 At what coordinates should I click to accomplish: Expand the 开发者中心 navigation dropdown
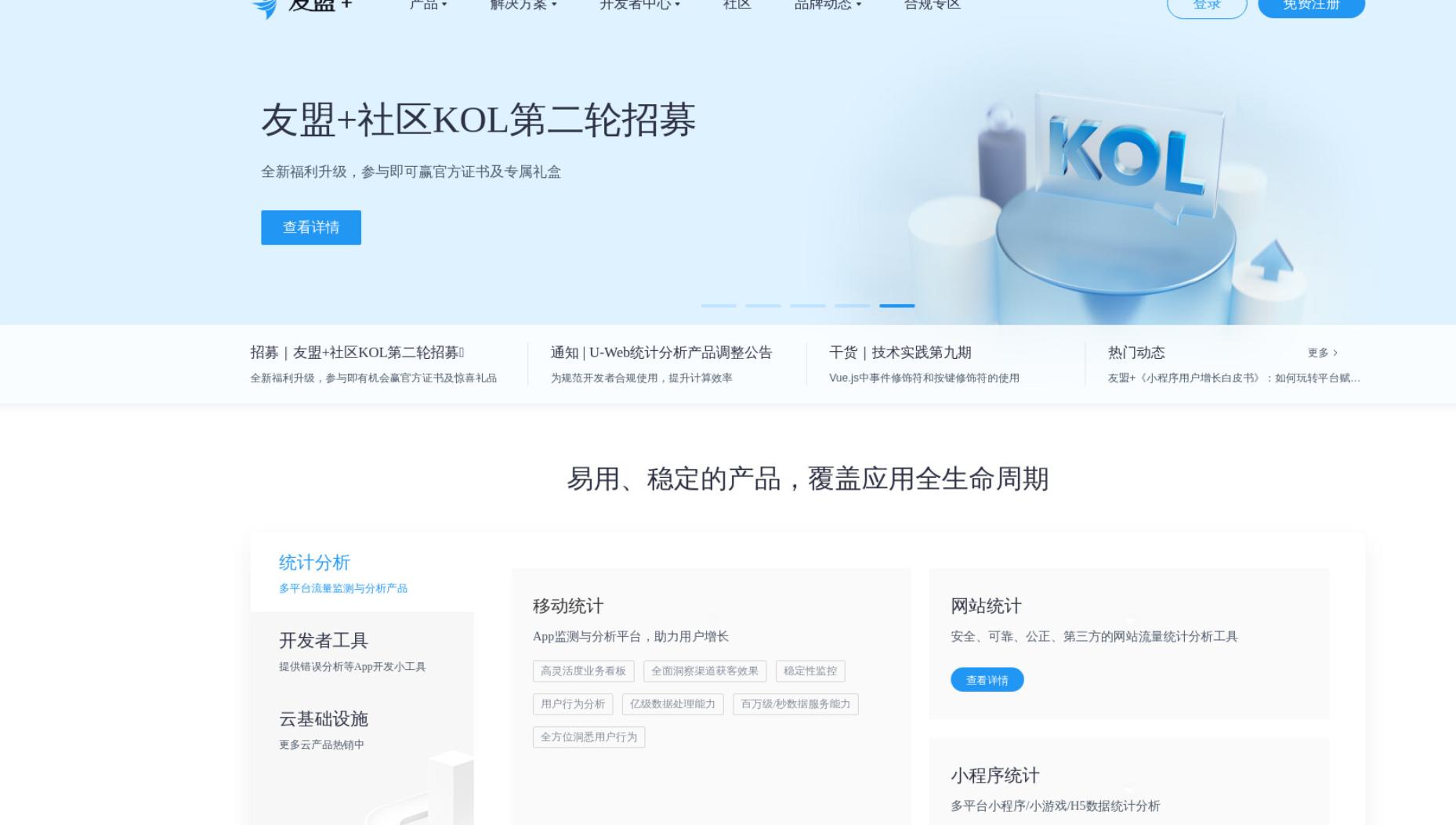tap(639, 5)
